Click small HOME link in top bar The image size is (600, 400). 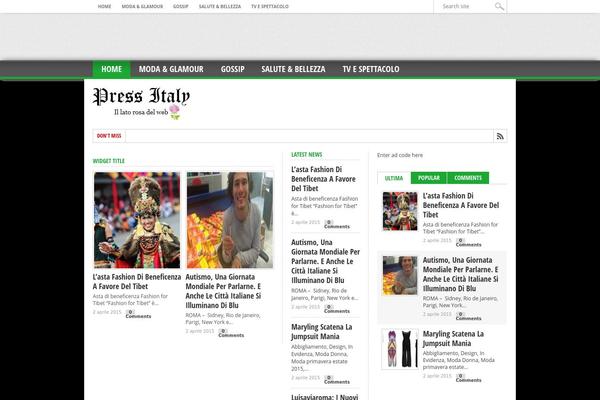click(104, 7)
